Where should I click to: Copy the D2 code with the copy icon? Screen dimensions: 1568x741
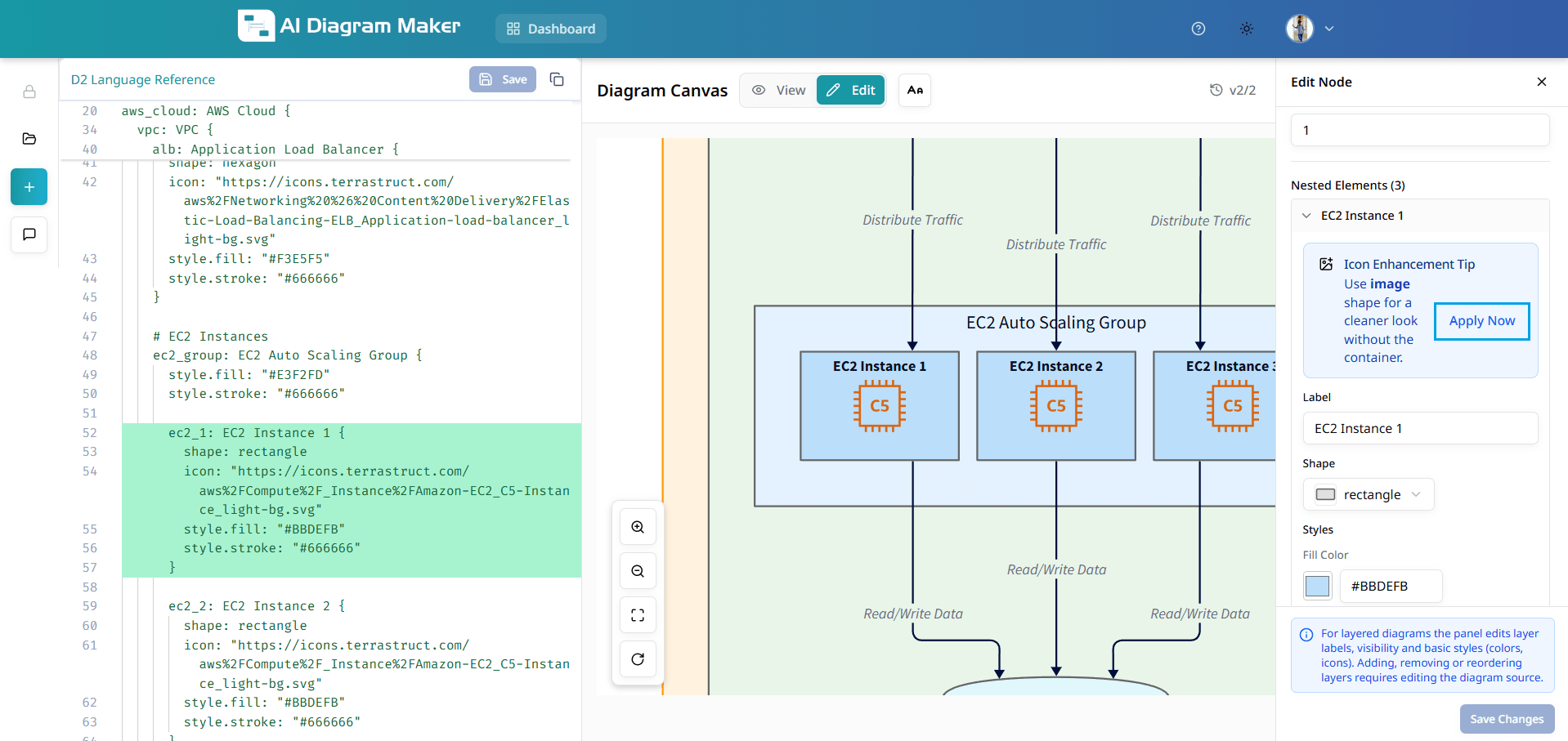[557, 79]
